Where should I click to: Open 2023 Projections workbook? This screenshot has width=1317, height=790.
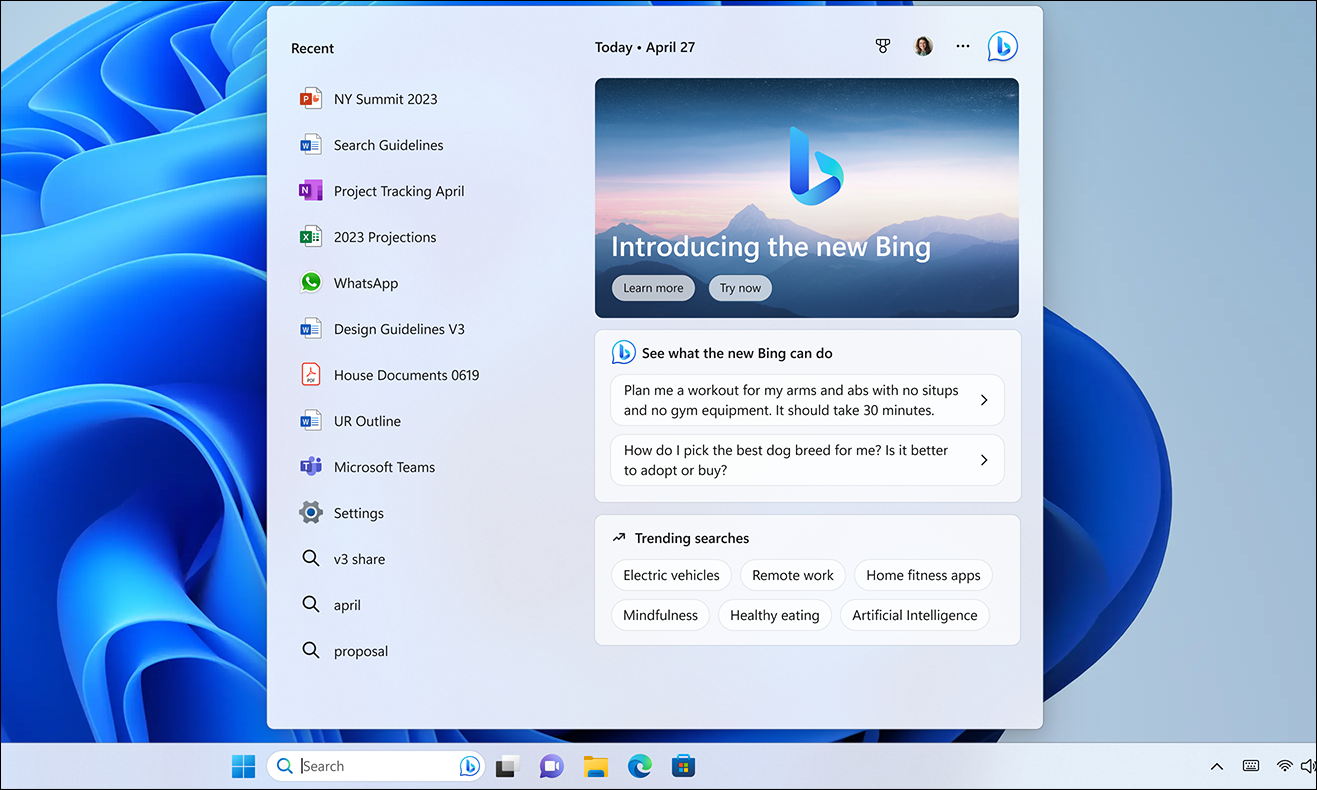point(385,237)
